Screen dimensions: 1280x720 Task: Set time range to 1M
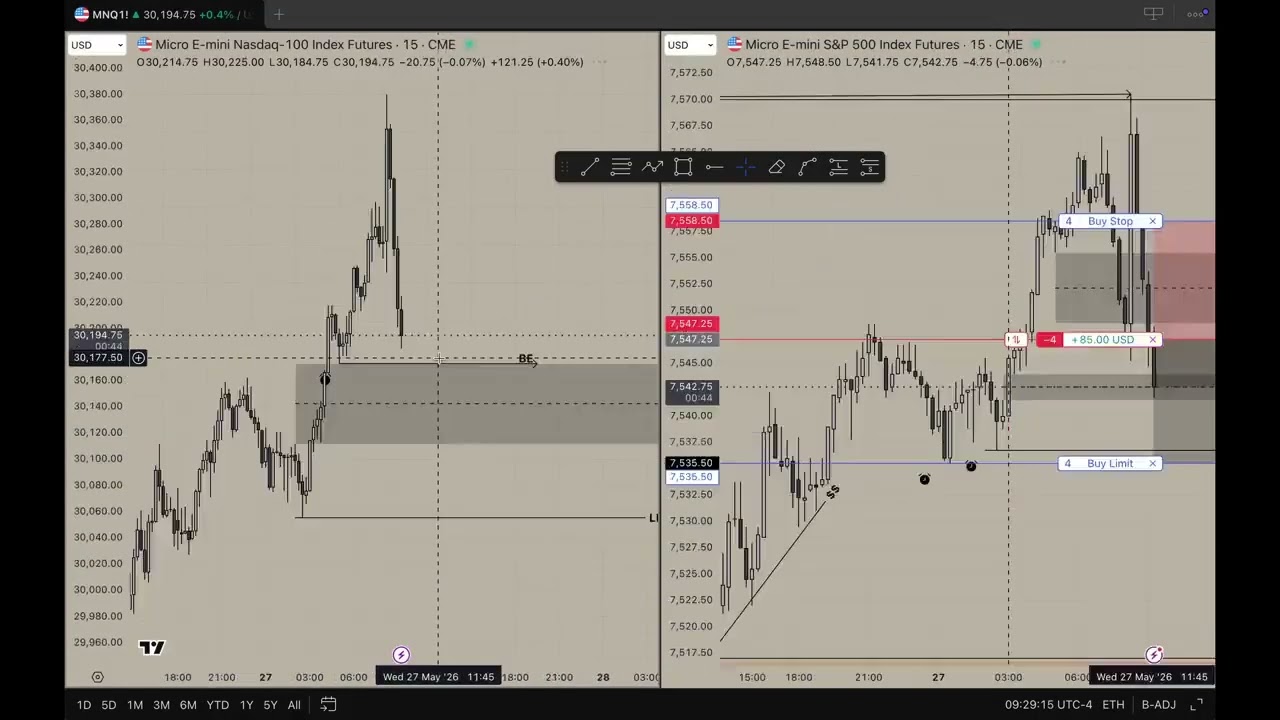click(135, 705)
